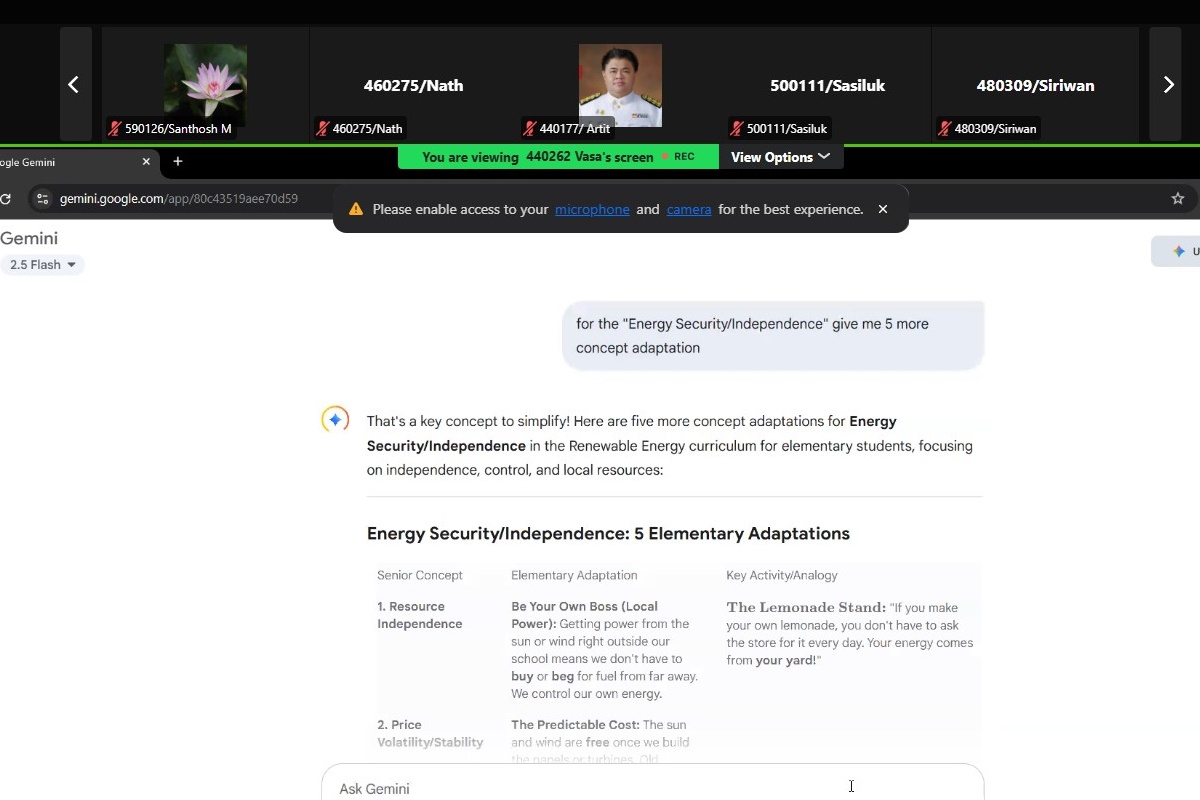Open a new browser tab with plus icon
Screen dimensions: 1200x800
tap(178, 162)
